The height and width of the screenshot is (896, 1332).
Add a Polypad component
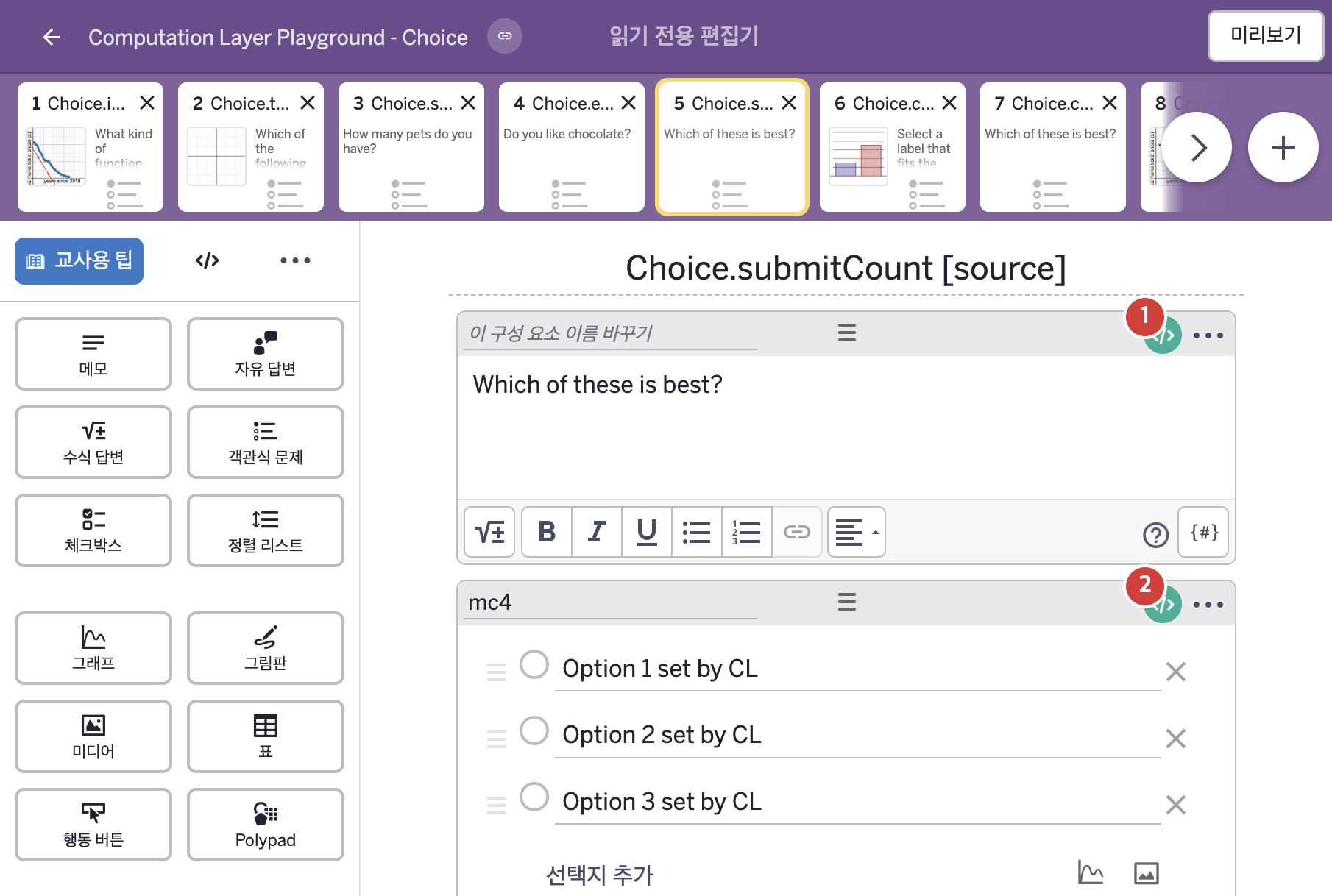coord(266,825)
